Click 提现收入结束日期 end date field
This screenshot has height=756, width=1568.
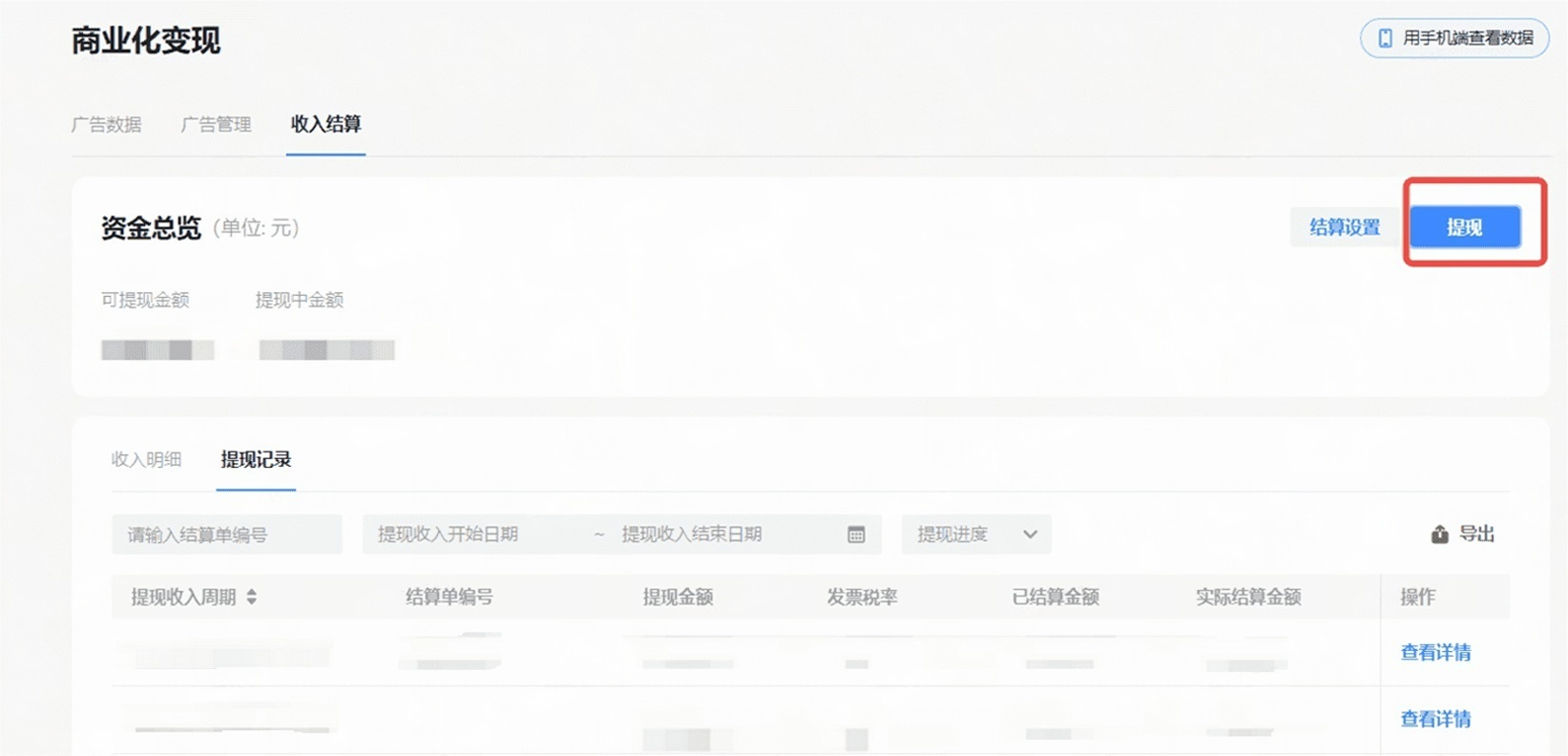point(692,535)
